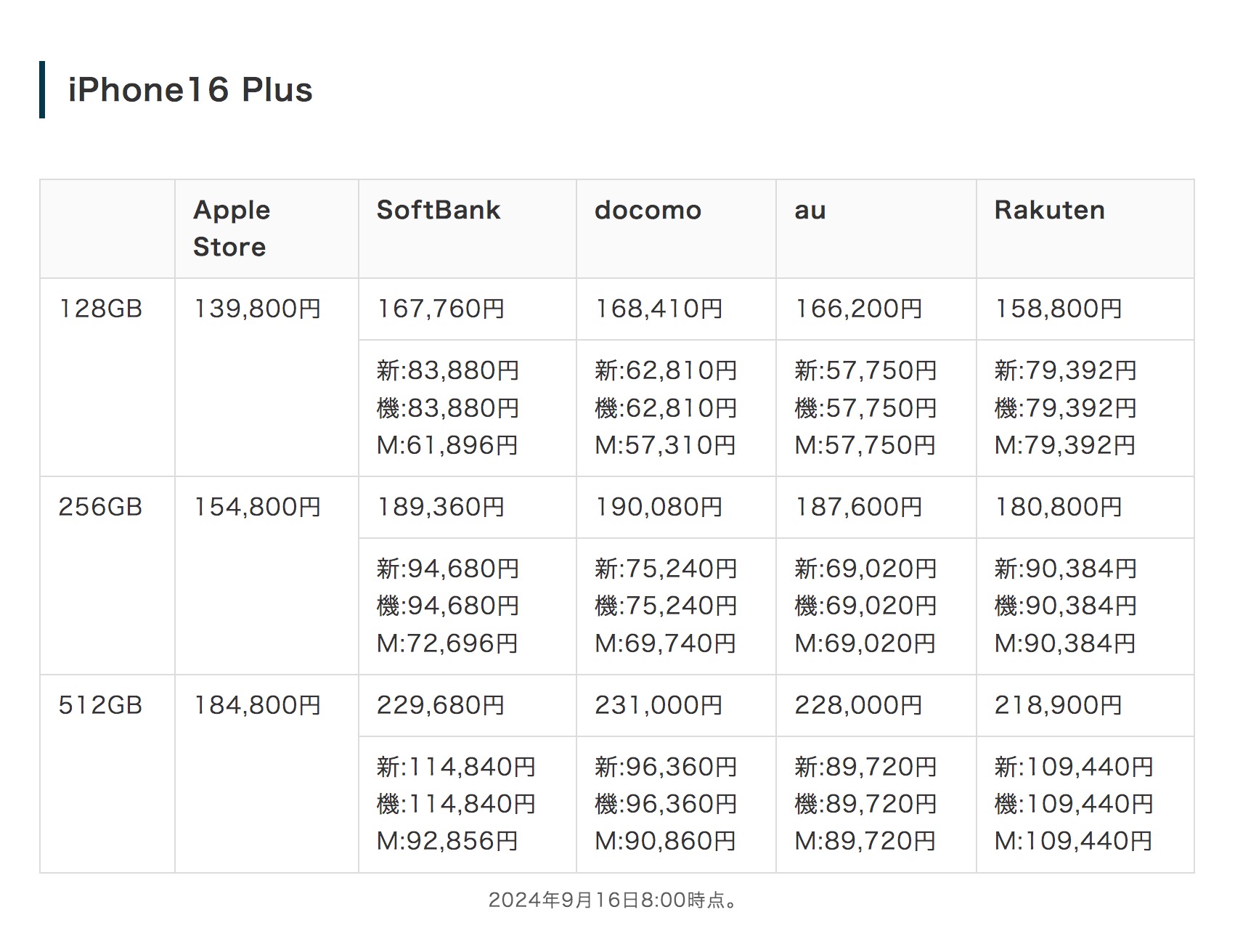Select SoftBank M:92,856円 value

click(447, 841)
